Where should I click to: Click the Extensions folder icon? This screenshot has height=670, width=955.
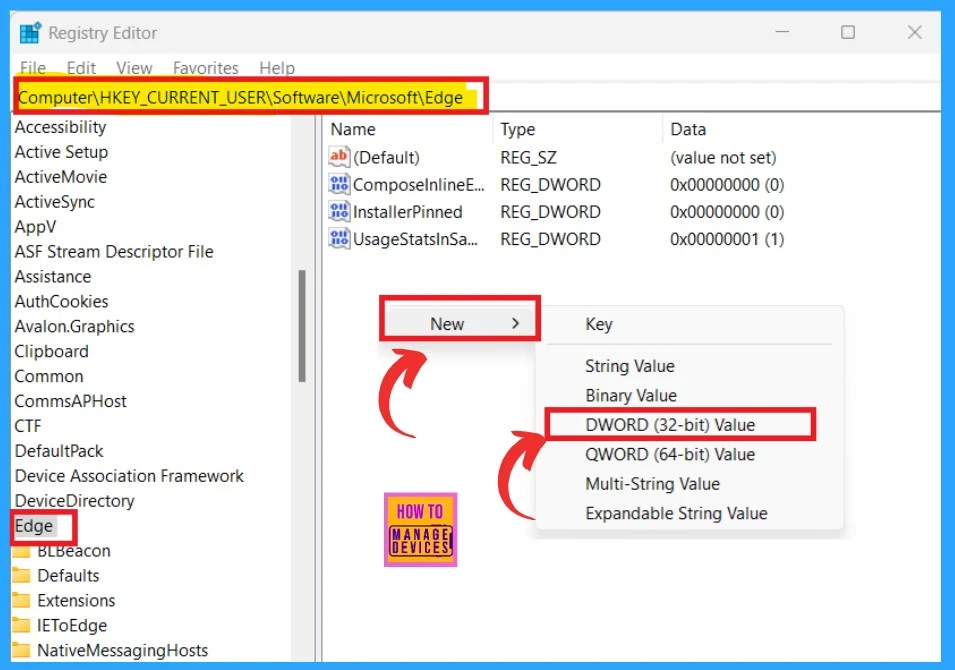point(22,600)
